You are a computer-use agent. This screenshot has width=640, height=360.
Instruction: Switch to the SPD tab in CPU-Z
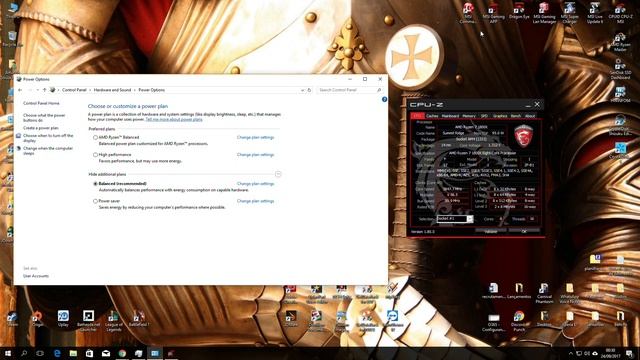pyautogui.click(x=484, y=116)
